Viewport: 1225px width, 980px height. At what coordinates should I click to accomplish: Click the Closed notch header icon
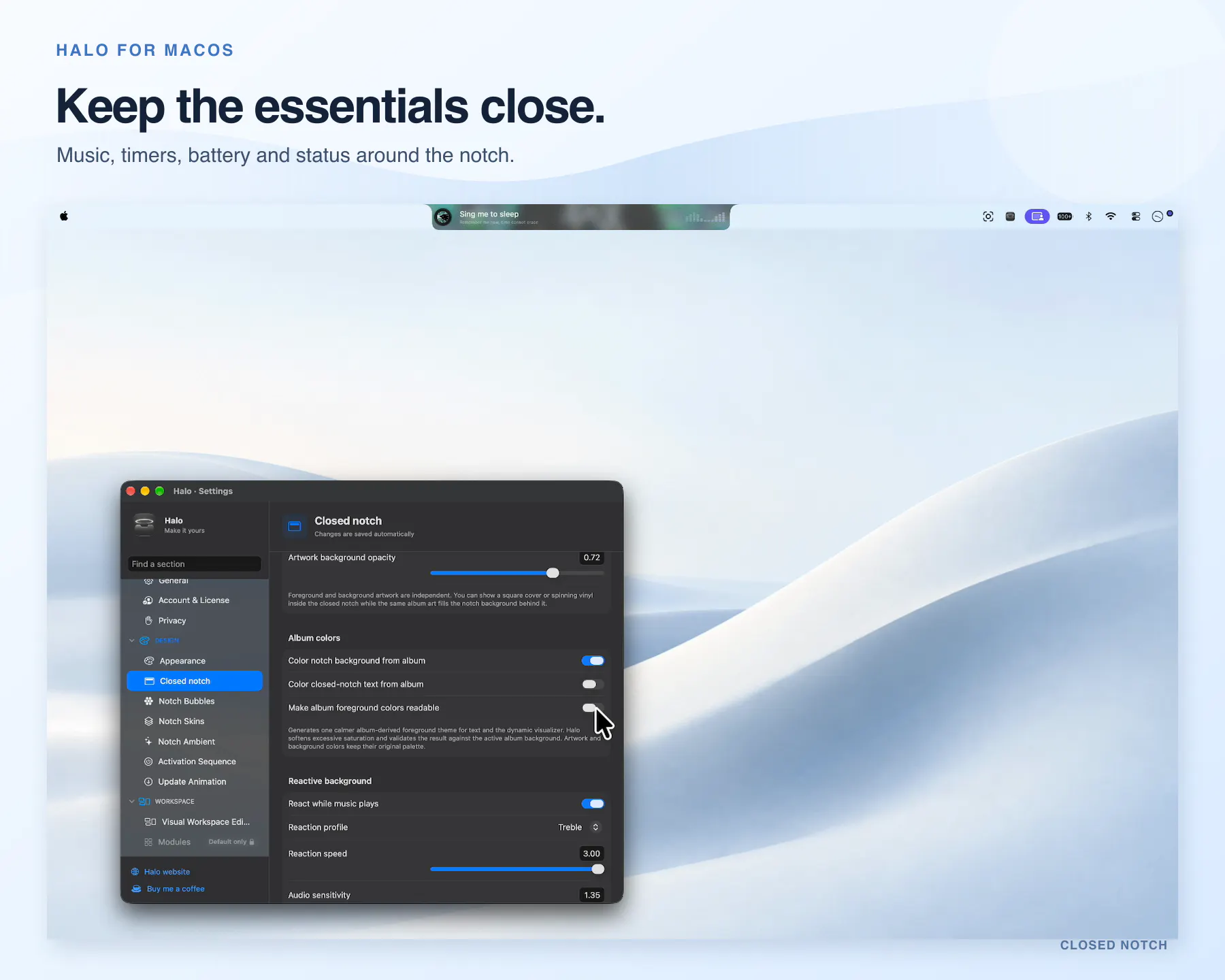click(x=295, y=526)
